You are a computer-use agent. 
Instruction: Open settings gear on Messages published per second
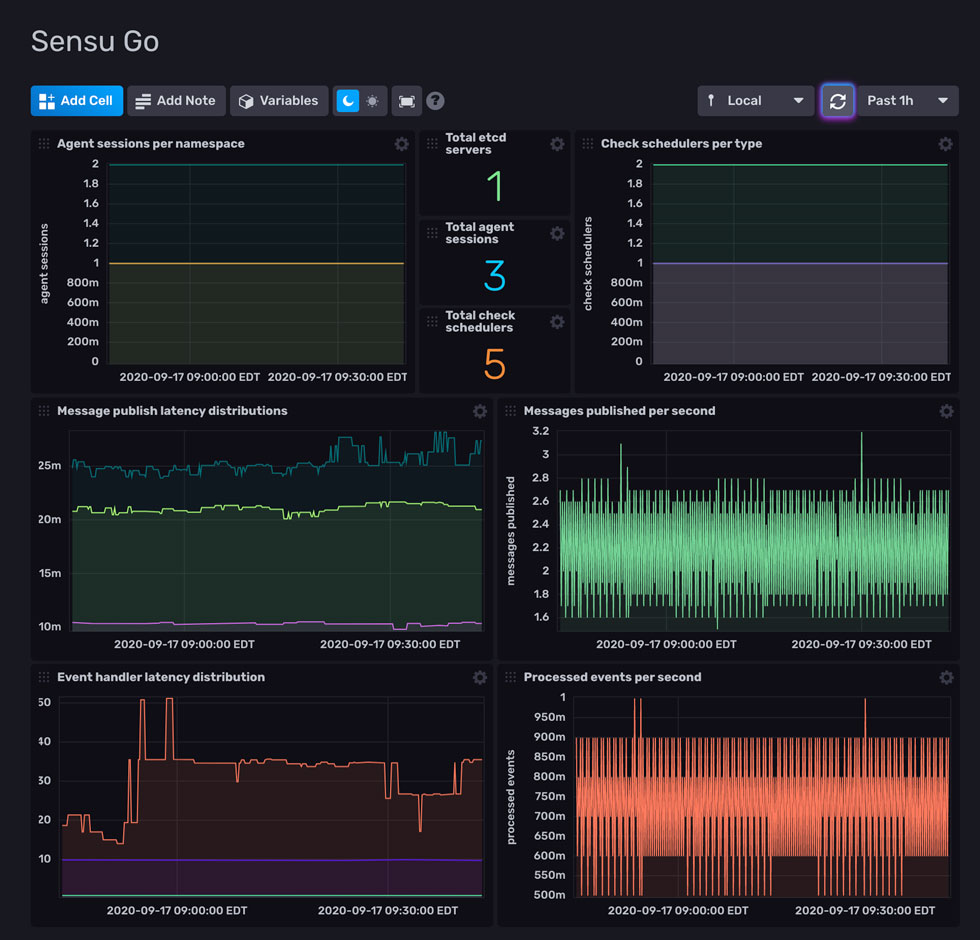tap(946, 411)
